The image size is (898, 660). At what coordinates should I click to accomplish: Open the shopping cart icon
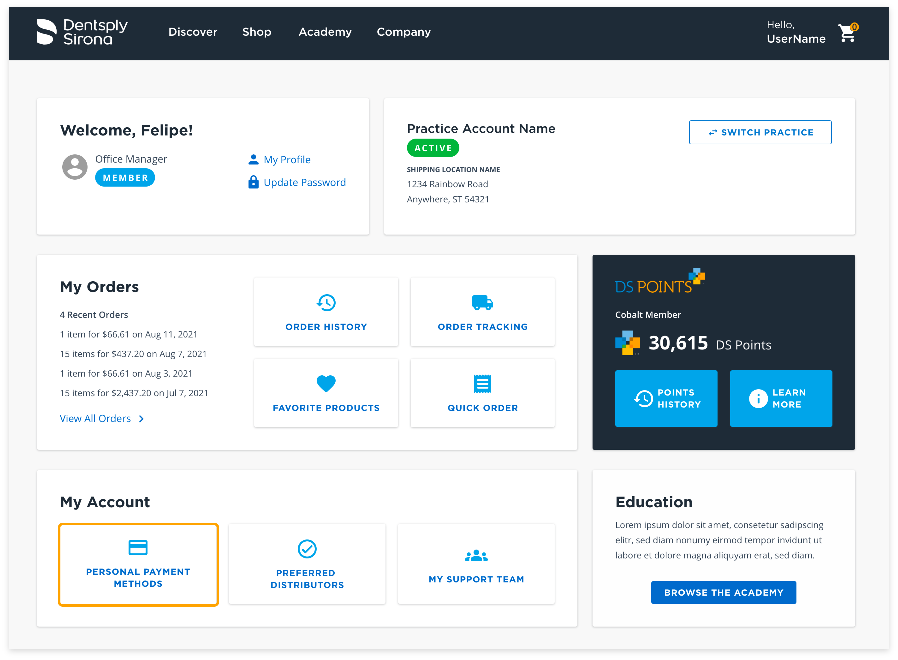847,33
